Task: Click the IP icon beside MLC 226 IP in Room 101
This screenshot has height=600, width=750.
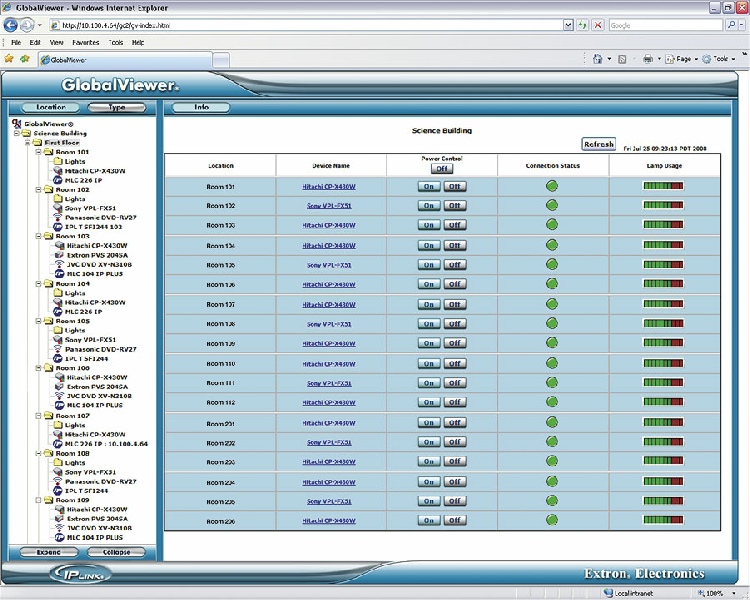Action: [57, 180]
